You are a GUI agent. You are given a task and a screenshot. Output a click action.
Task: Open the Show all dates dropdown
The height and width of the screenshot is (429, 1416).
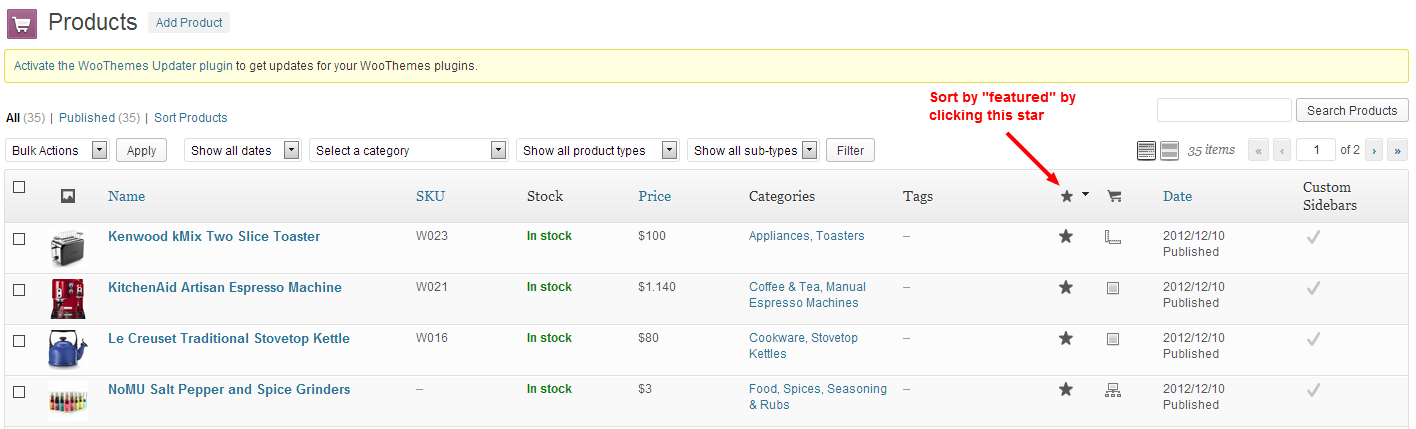click(242, 150)
